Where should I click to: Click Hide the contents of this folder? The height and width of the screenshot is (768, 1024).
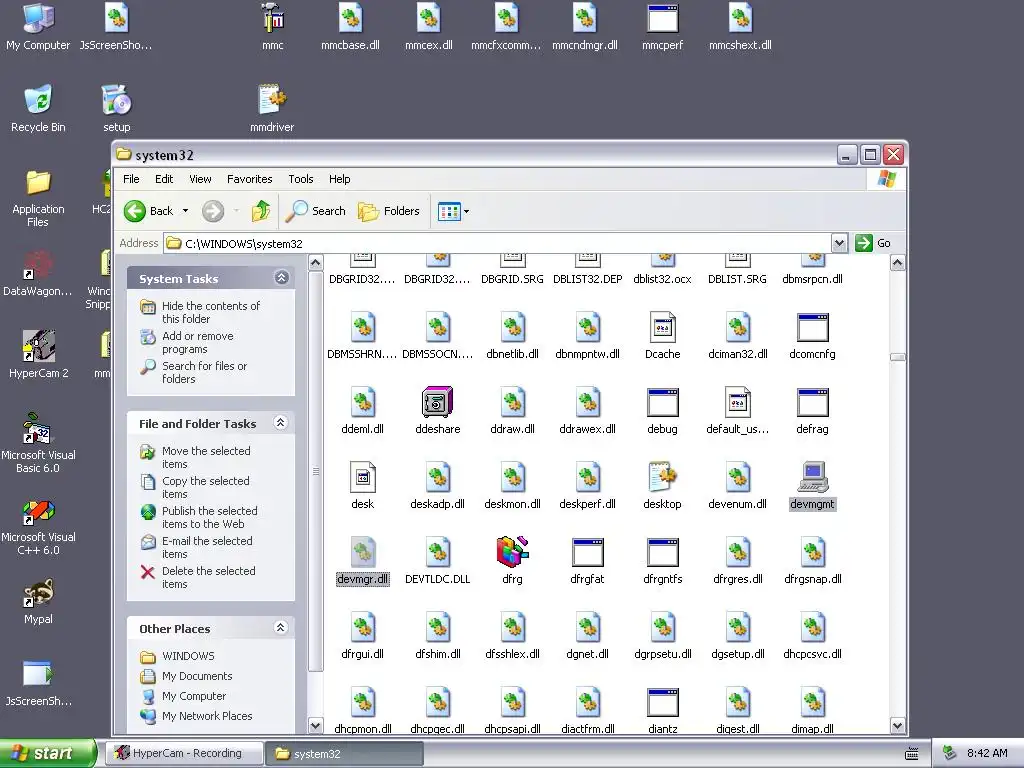pyautogui.click(x=210, y=312)
